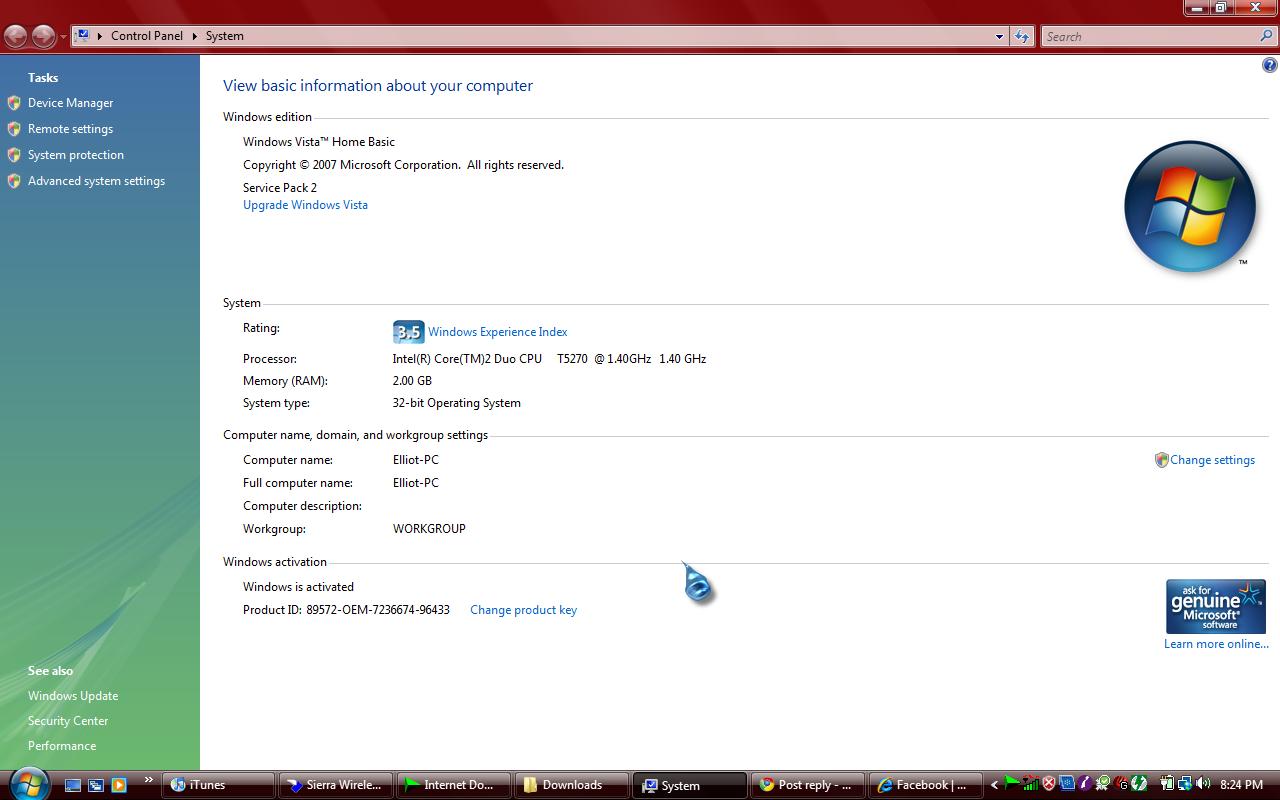The height and width of the screenshot is (800, 1280).
Task: Click the genuine Microsoft software badge
Action: point(1216,606)
